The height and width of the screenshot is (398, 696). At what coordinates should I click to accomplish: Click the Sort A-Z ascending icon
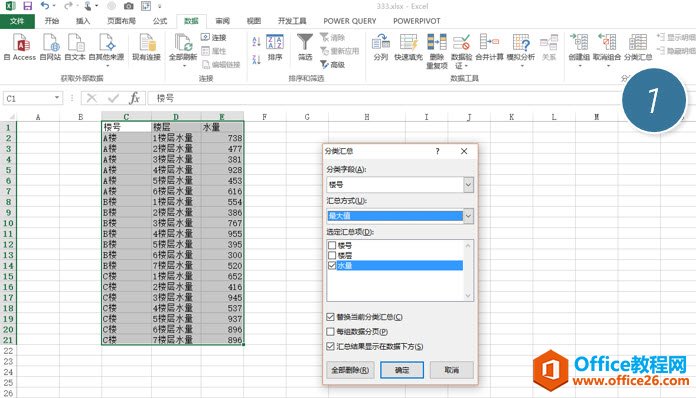[x=256, y=42]
